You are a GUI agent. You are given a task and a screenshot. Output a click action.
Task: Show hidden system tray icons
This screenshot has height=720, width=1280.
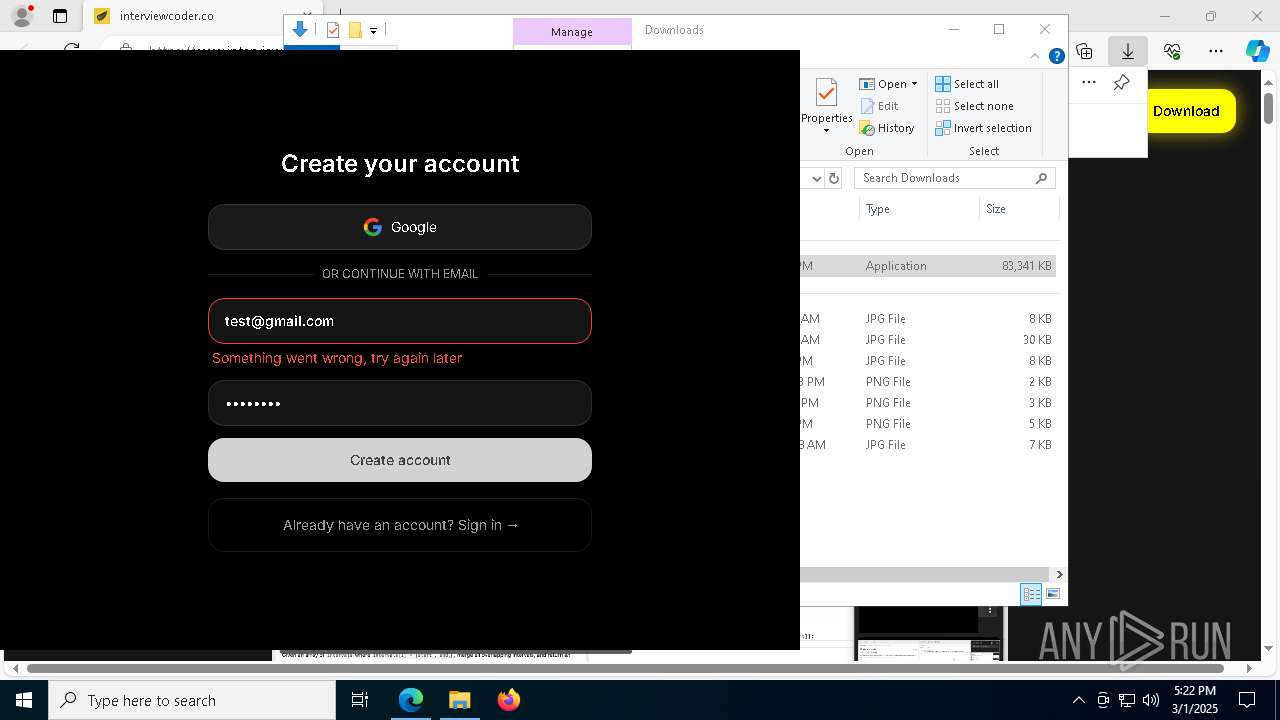[x=1078, y=700]
